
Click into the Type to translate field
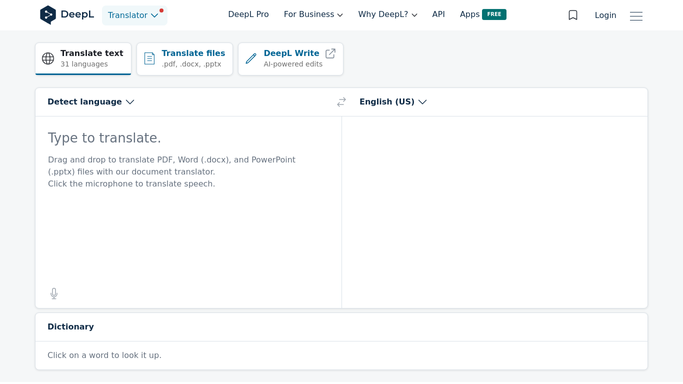[x=188, y=200]
